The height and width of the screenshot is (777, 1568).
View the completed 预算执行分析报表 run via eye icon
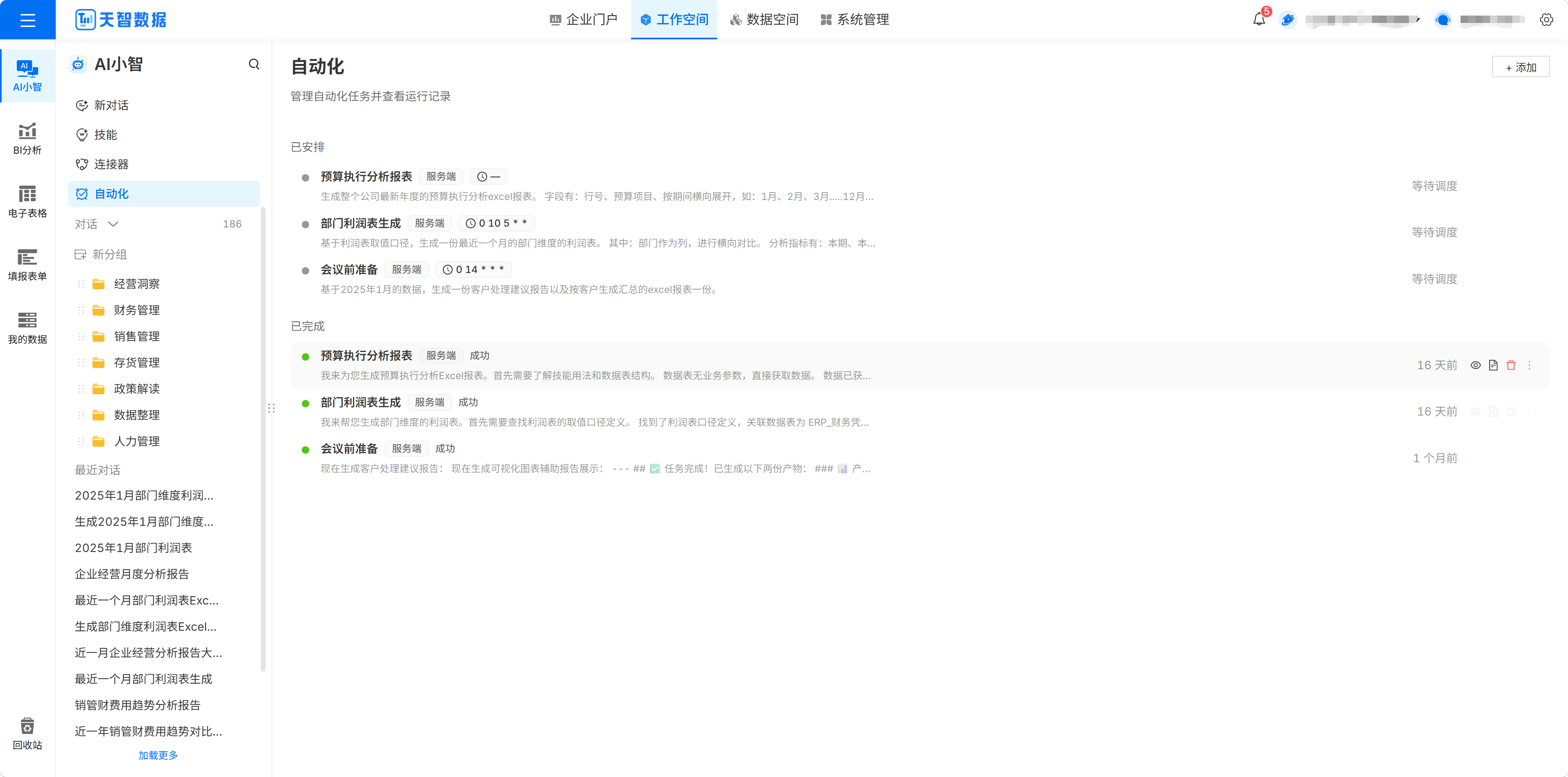coord(1475,365)
